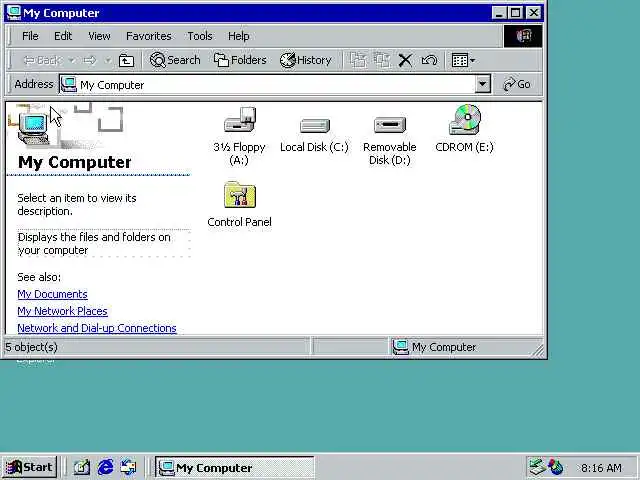The image size is (640, 480).
Task: Click the Start button
Action: coord(29,467)
